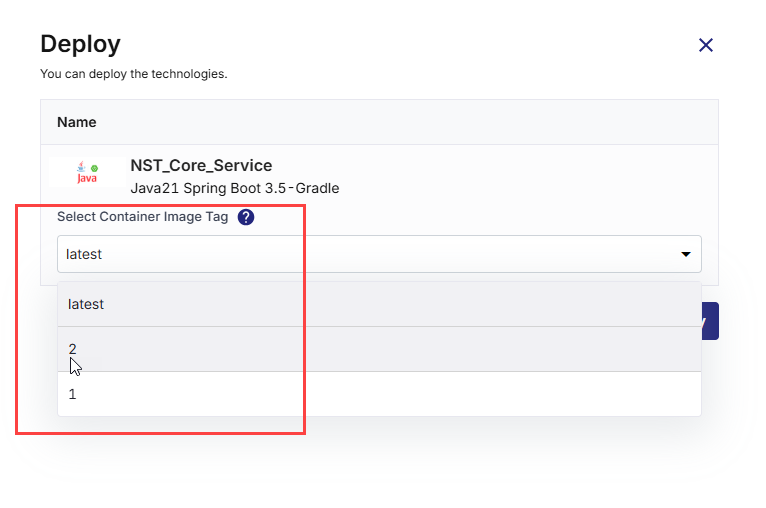
Task: Choose the 'latest' option in list
Action: click(x=379, y=304)
